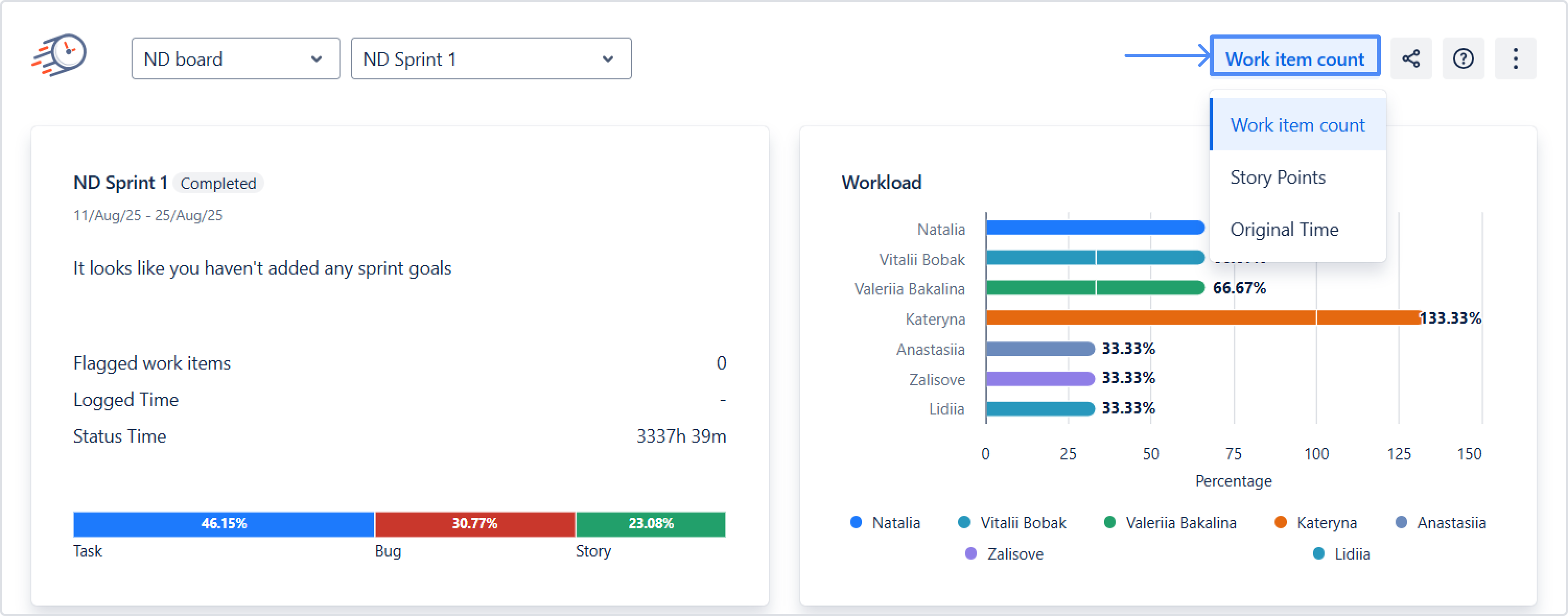Open the ND board dropdown

[x=236, y=59]
